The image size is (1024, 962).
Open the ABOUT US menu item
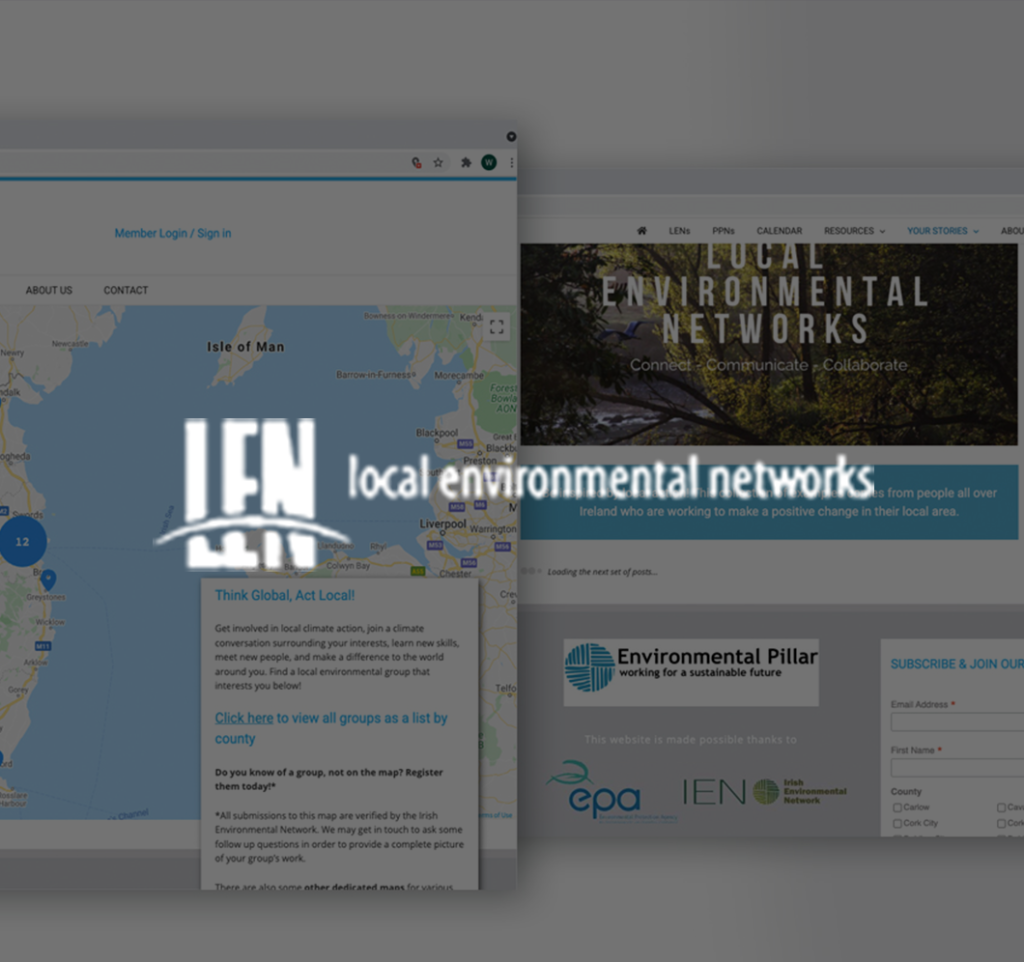49,290
